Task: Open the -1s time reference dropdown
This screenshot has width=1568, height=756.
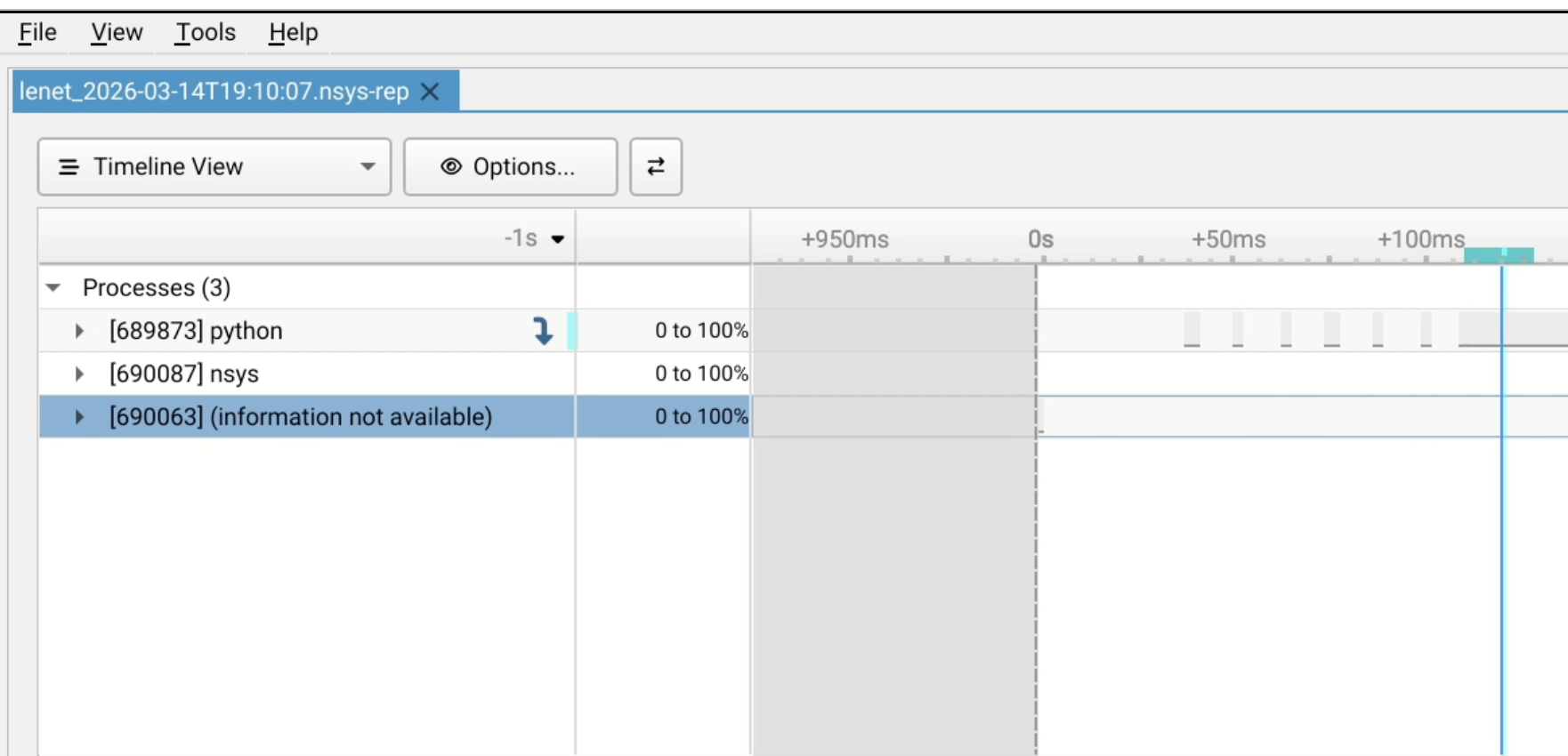Action: [557, 238]
